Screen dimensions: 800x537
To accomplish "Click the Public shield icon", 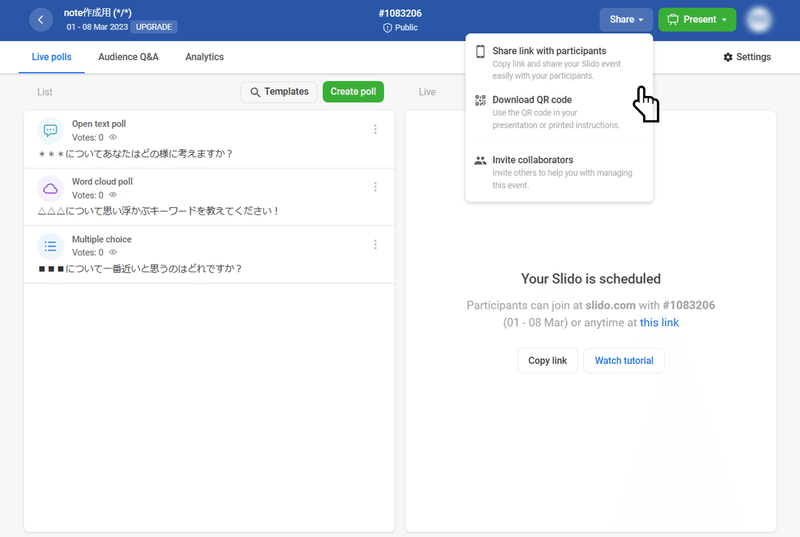I will point(387,28).
